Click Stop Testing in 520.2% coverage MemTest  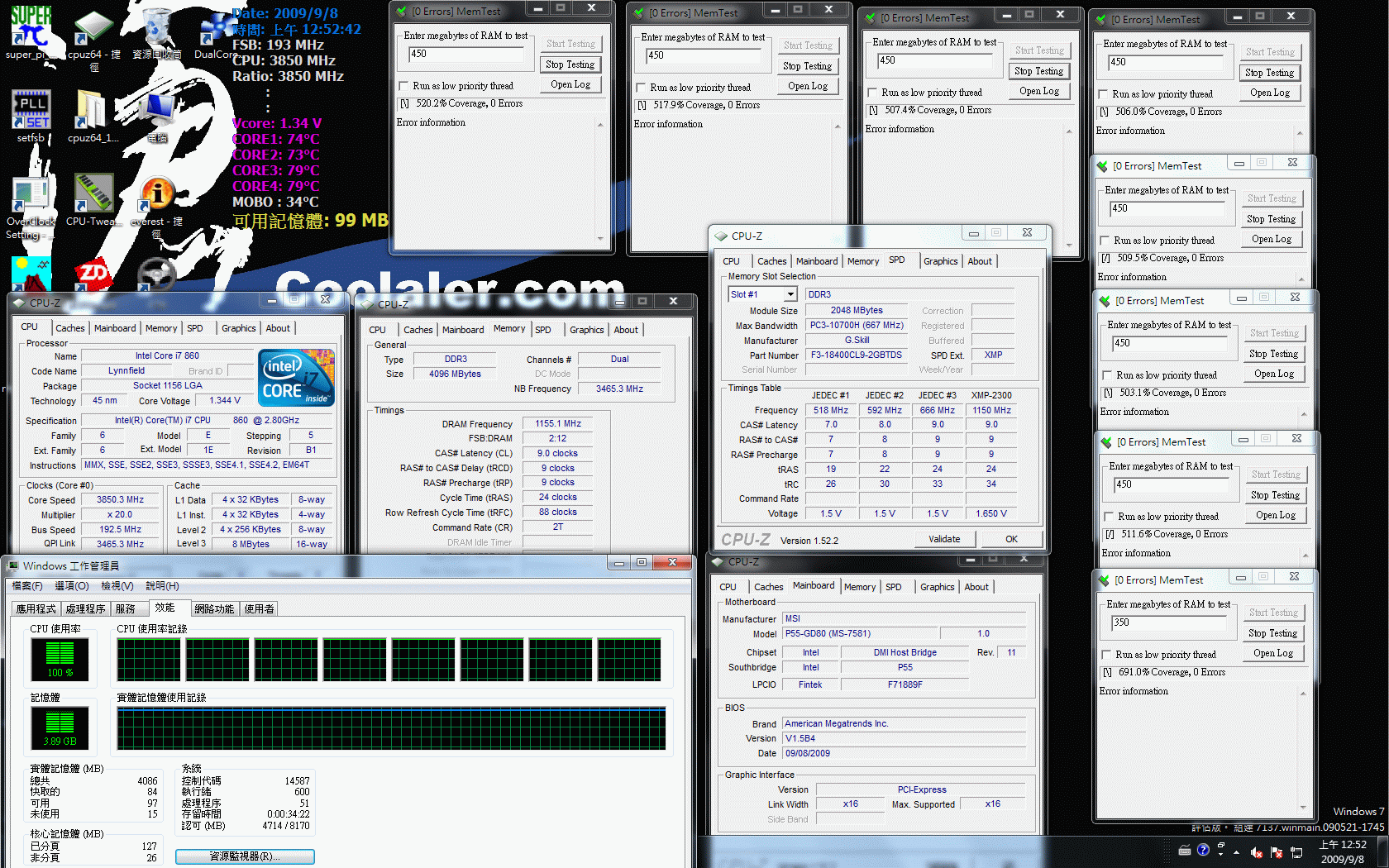(x=570, y=64)
